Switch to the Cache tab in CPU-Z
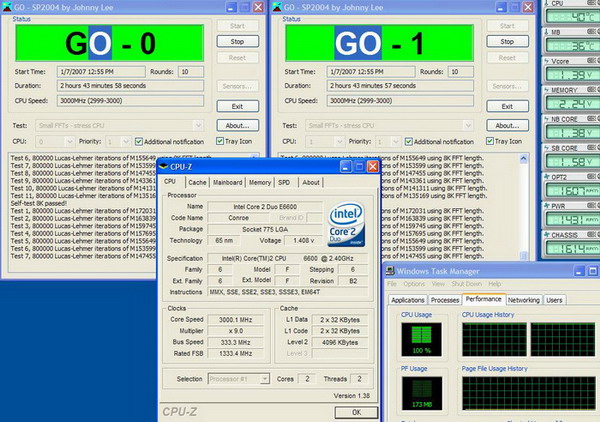Screen dimensions: 600x422 pyautogui.click(x=197, y=182)
